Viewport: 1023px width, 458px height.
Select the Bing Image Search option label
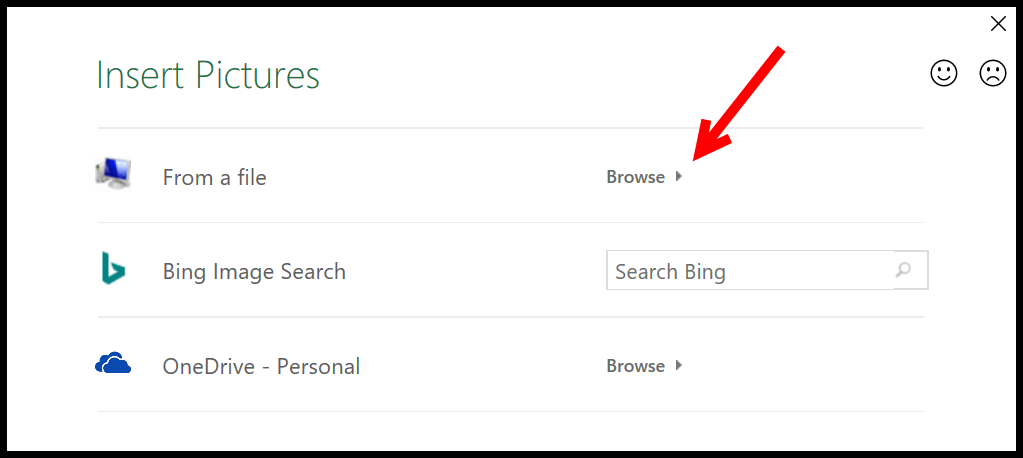(x=254, y=271)
